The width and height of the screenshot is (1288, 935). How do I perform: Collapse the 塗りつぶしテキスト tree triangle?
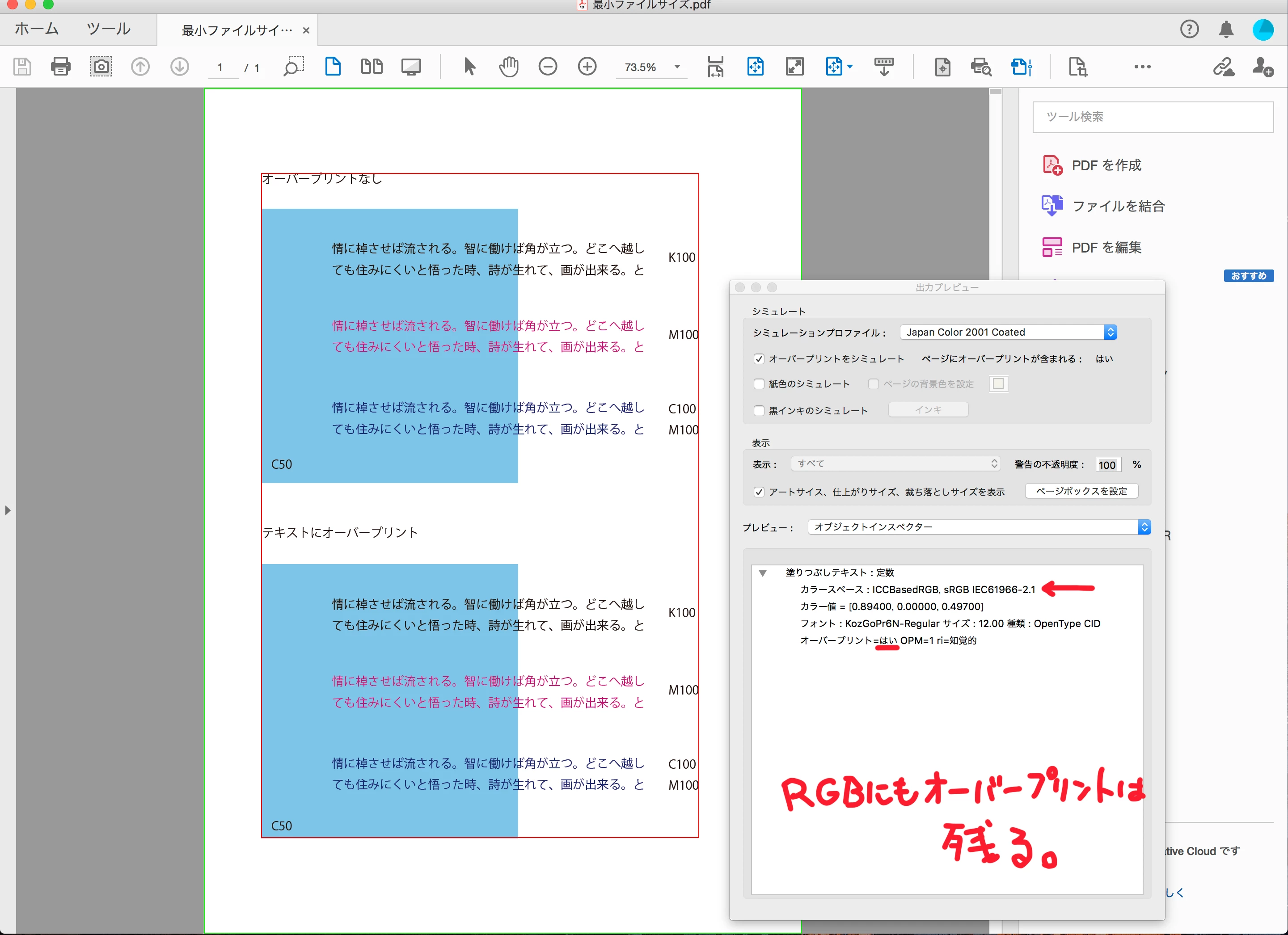click(763, 573)
